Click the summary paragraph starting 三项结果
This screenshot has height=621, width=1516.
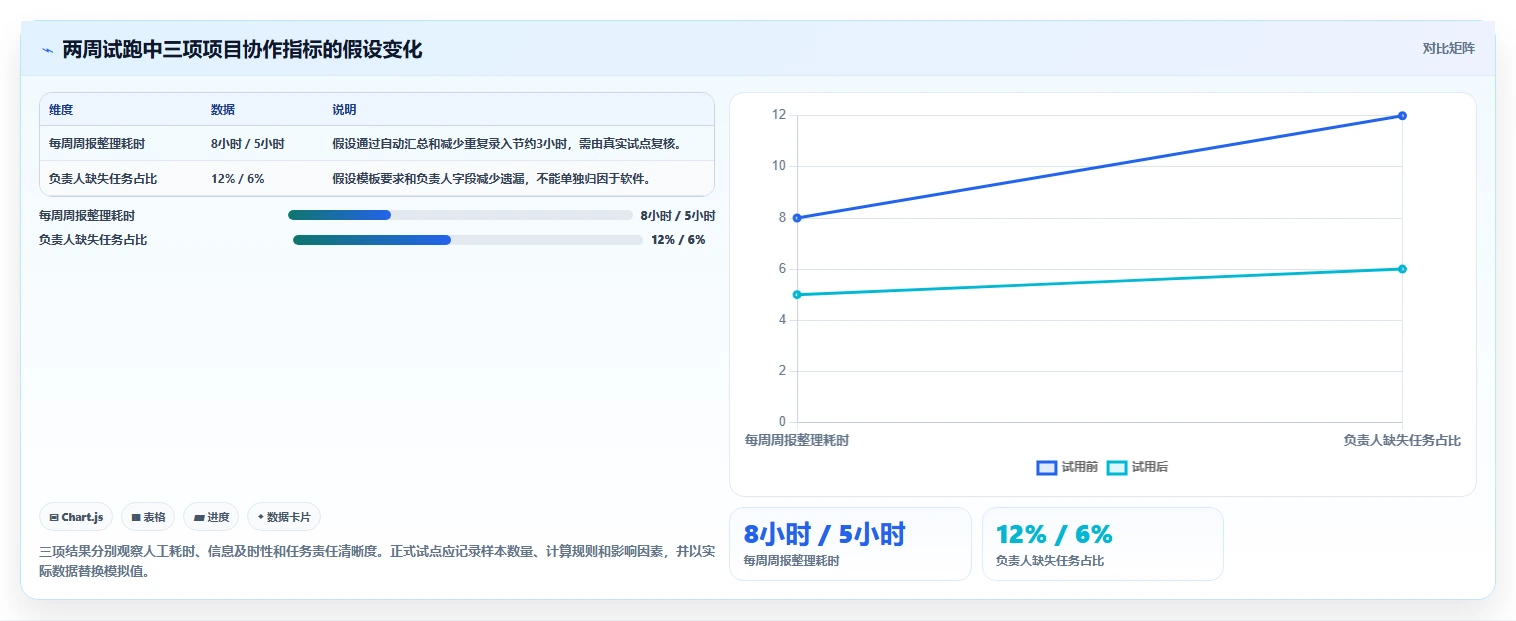(377, 561)
